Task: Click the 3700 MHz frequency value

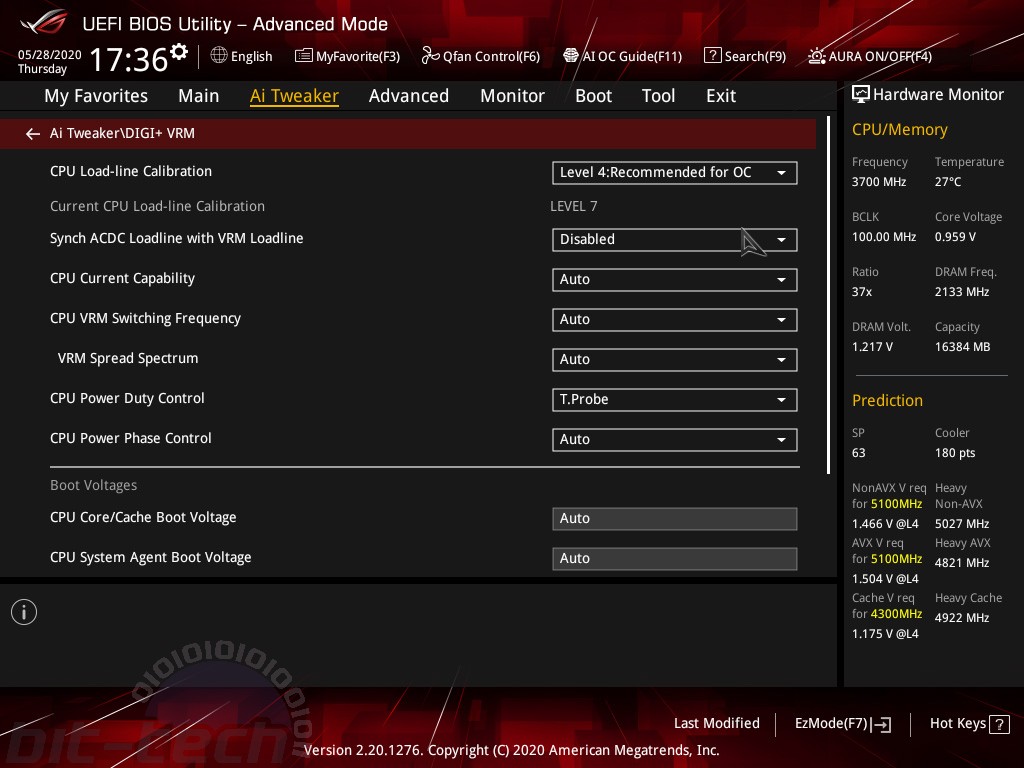Action: [878, 182]
